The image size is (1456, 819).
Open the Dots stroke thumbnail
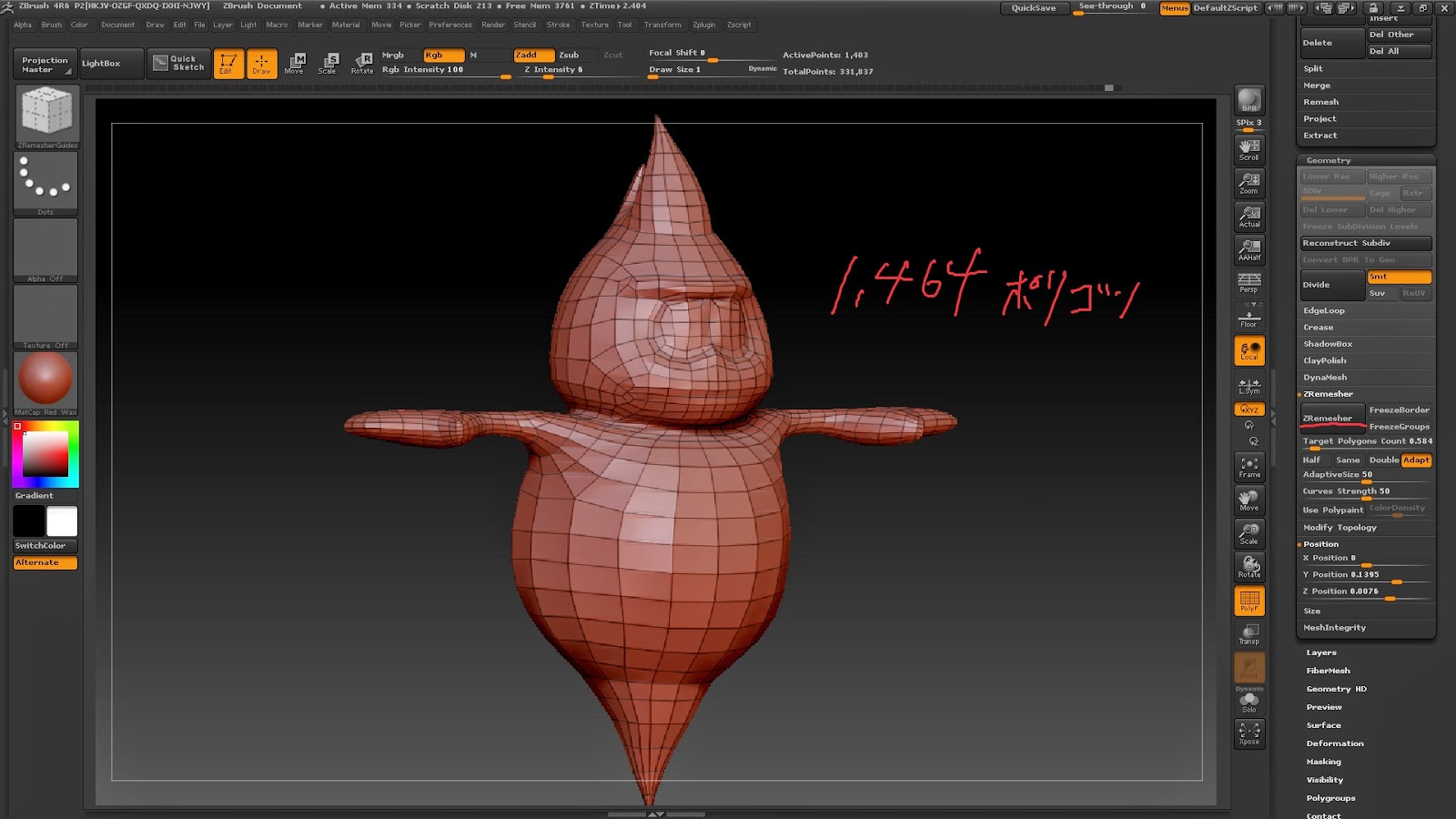pyautogui.click(x=45, y=184)
